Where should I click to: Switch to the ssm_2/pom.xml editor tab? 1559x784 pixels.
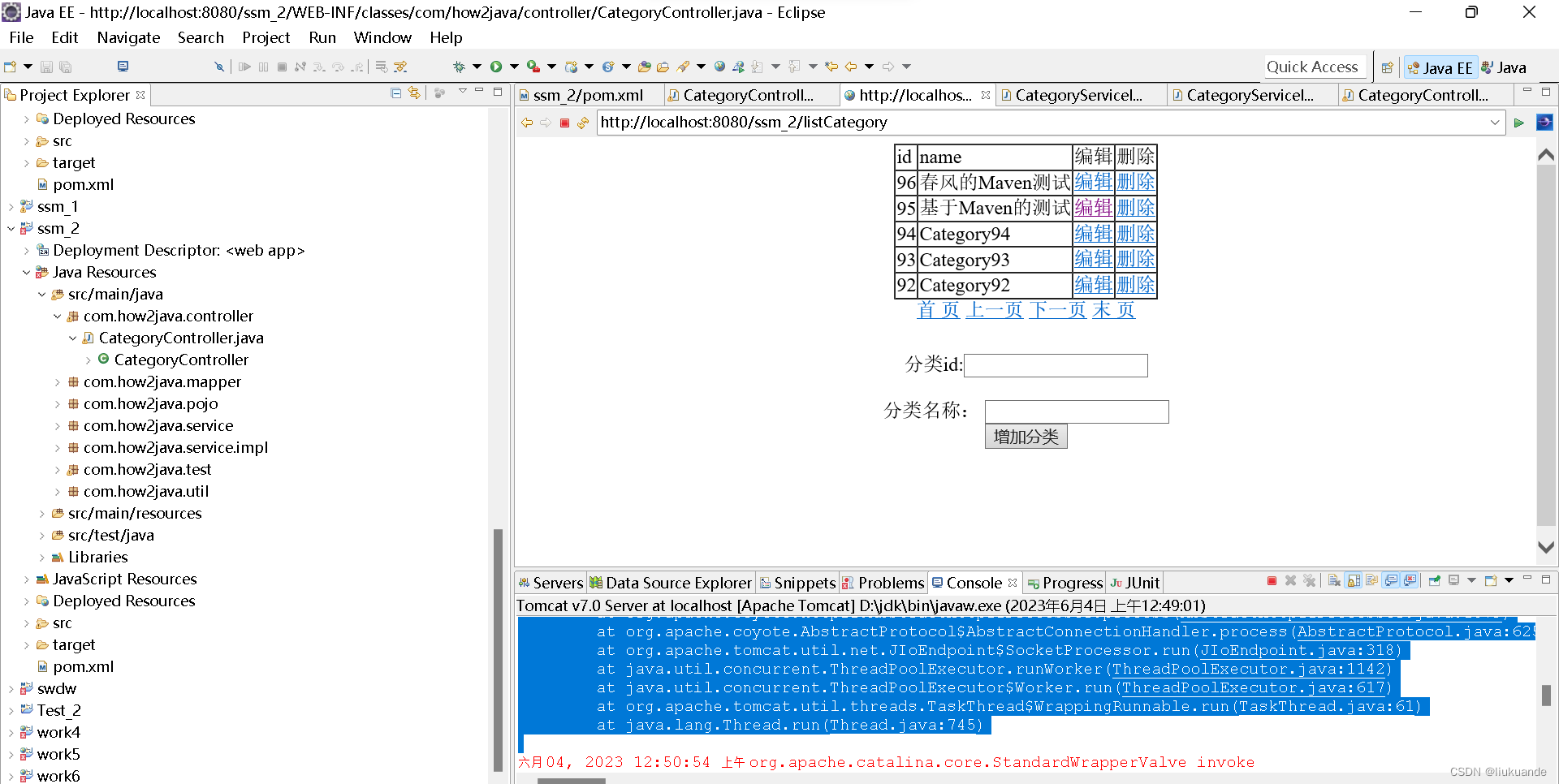click(588, 95)
